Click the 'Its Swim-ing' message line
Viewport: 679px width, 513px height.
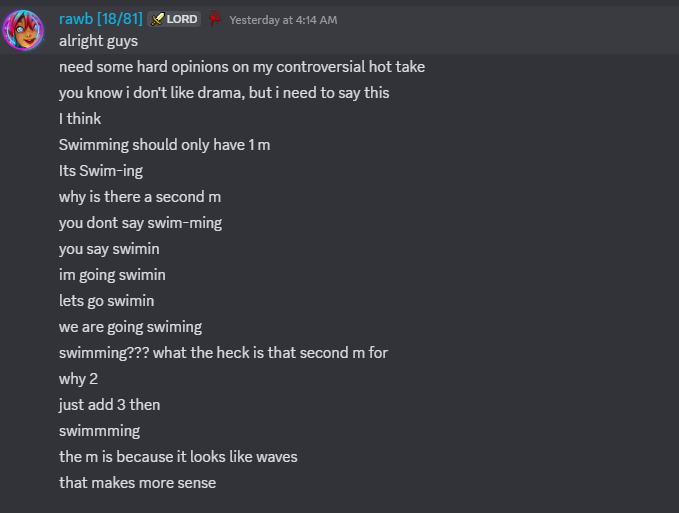click(x=100, y=171)
